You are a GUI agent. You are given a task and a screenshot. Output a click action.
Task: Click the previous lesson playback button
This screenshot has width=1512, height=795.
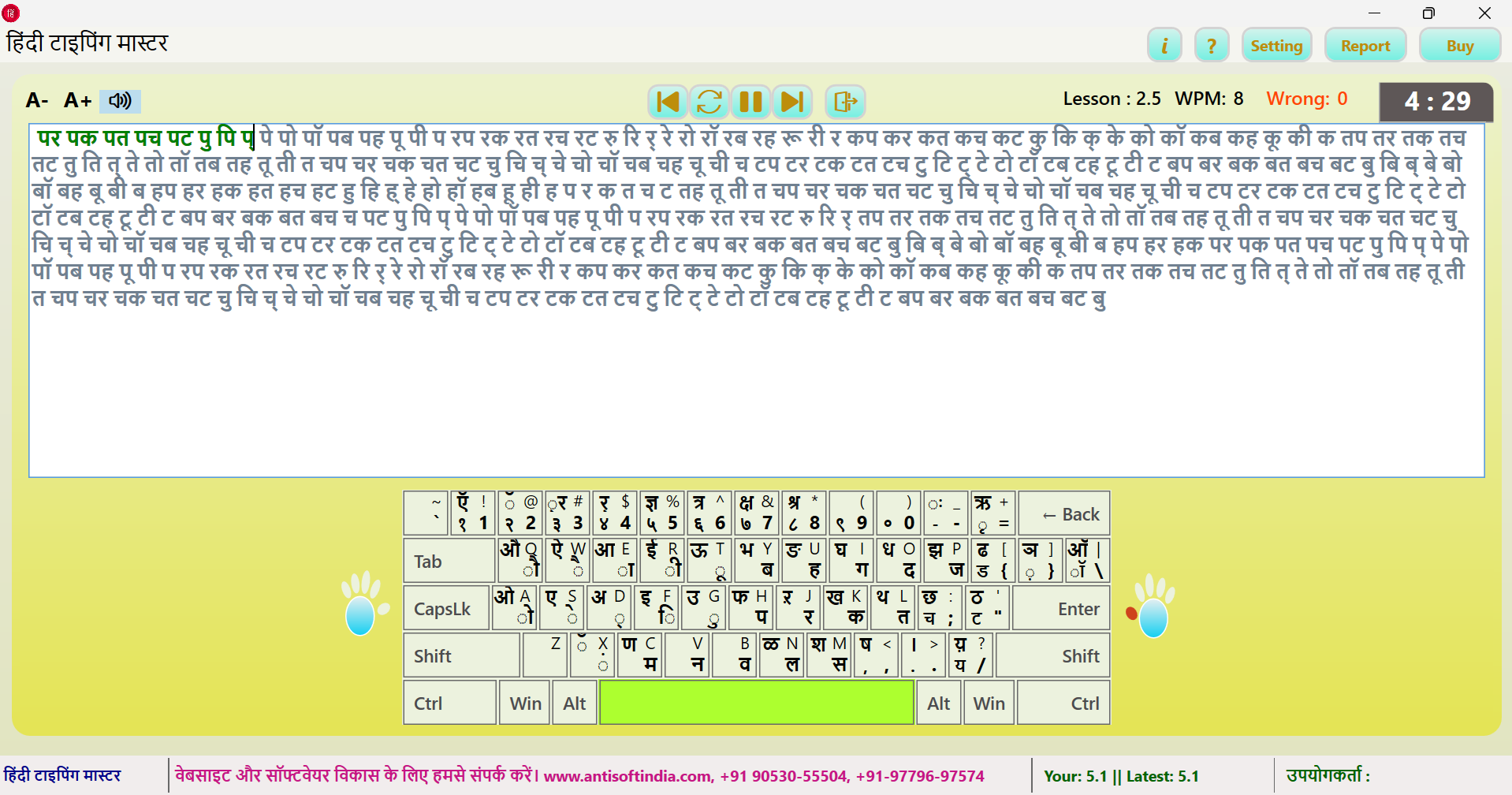pos(667,102)
